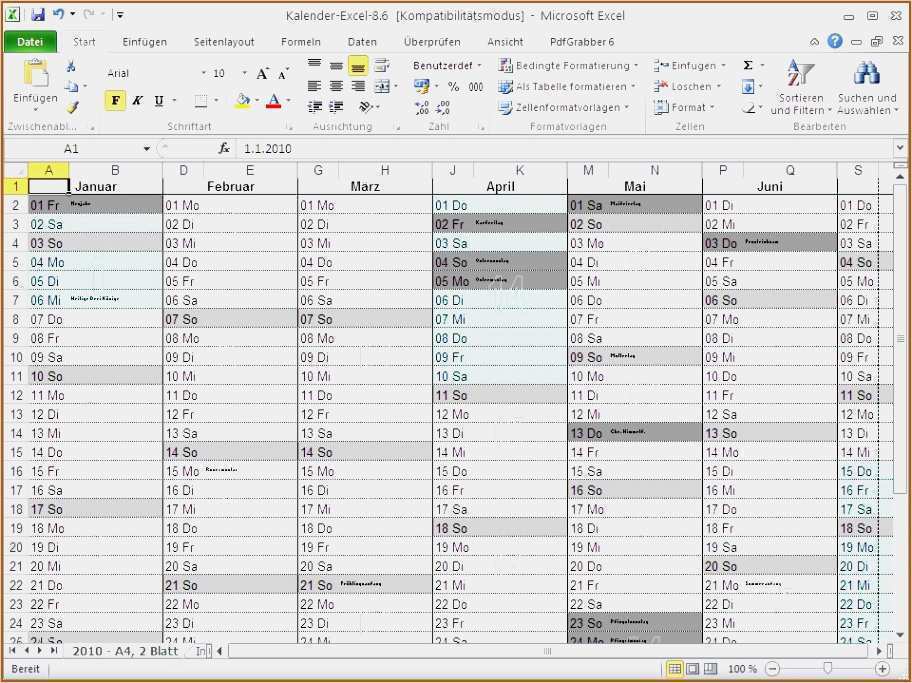Switch to Formeln ribbon tab
The width and height of the screenshot is (912, 683).
(x=301, y=42)
